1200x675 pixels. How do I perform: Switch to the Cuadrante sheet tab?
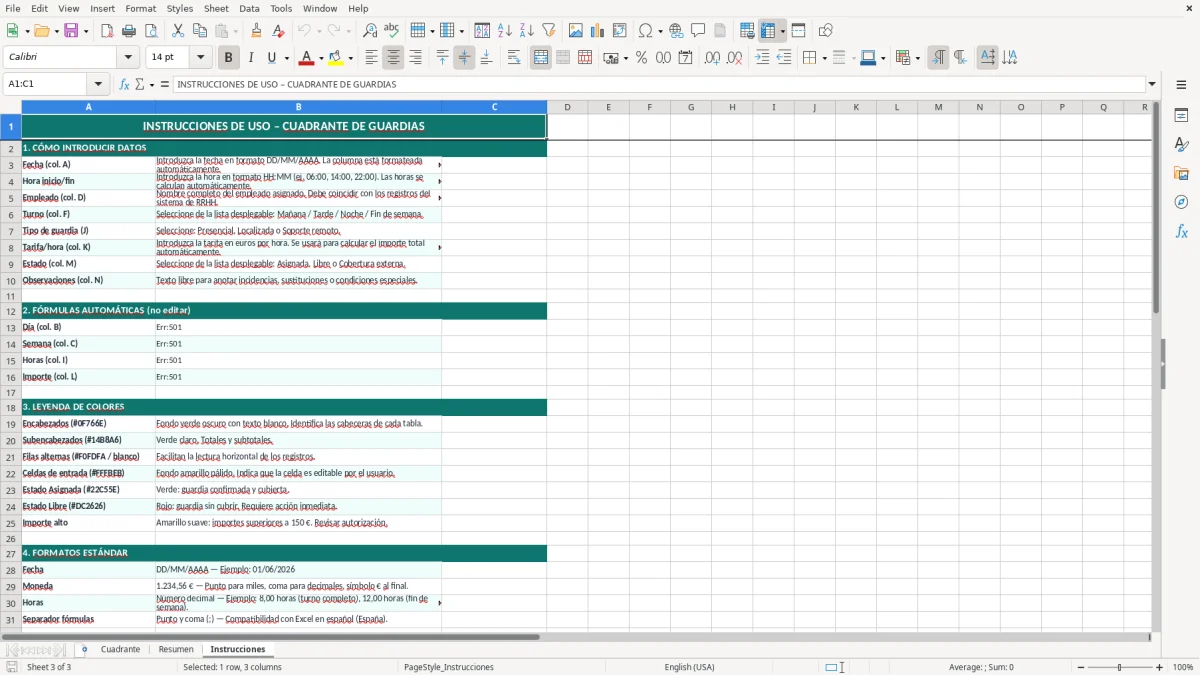[120, 649]
